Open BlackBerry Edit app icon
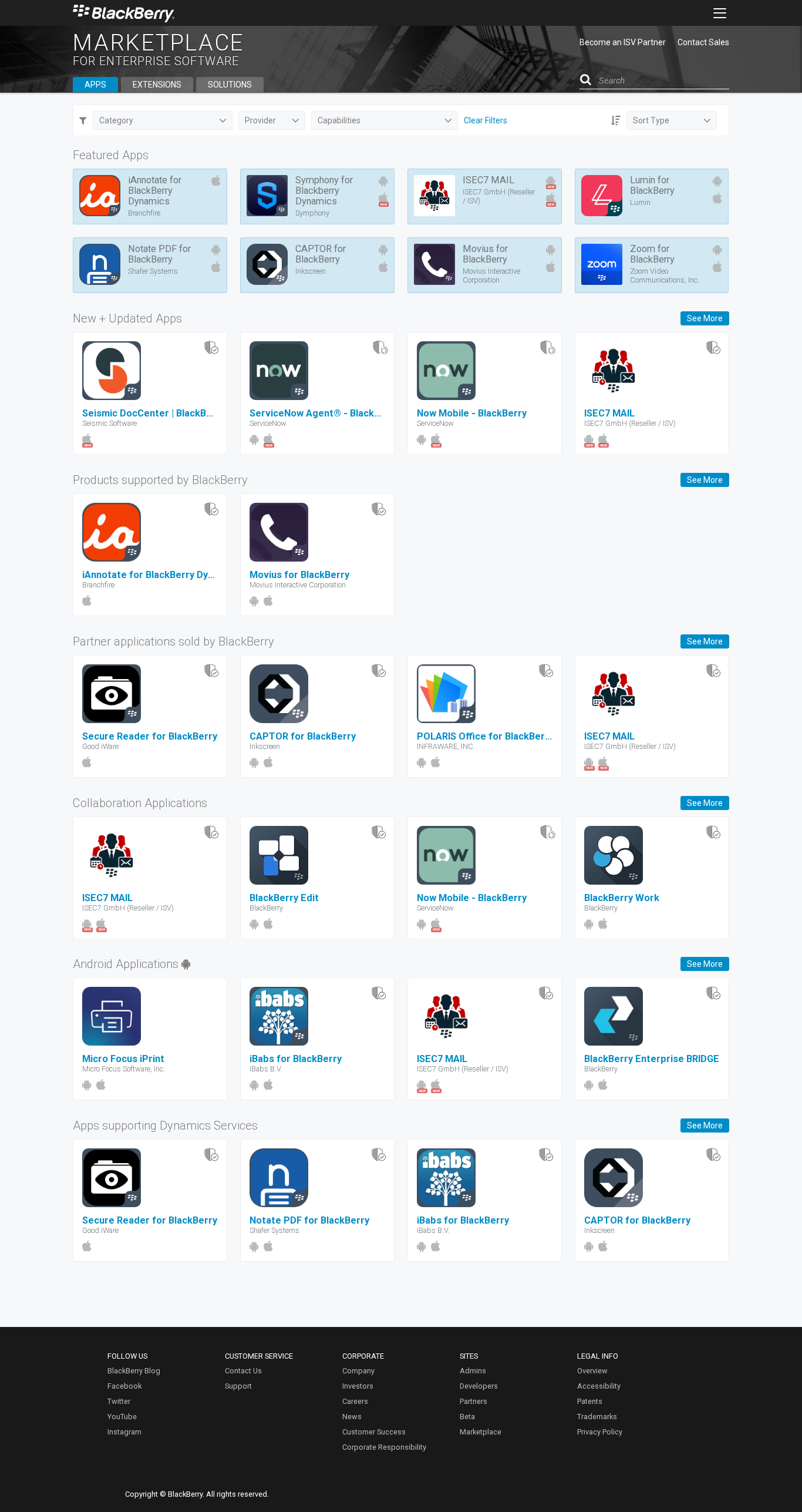Image resolution: width=802 pixels, height=1512 pixels. click(279, 855)
